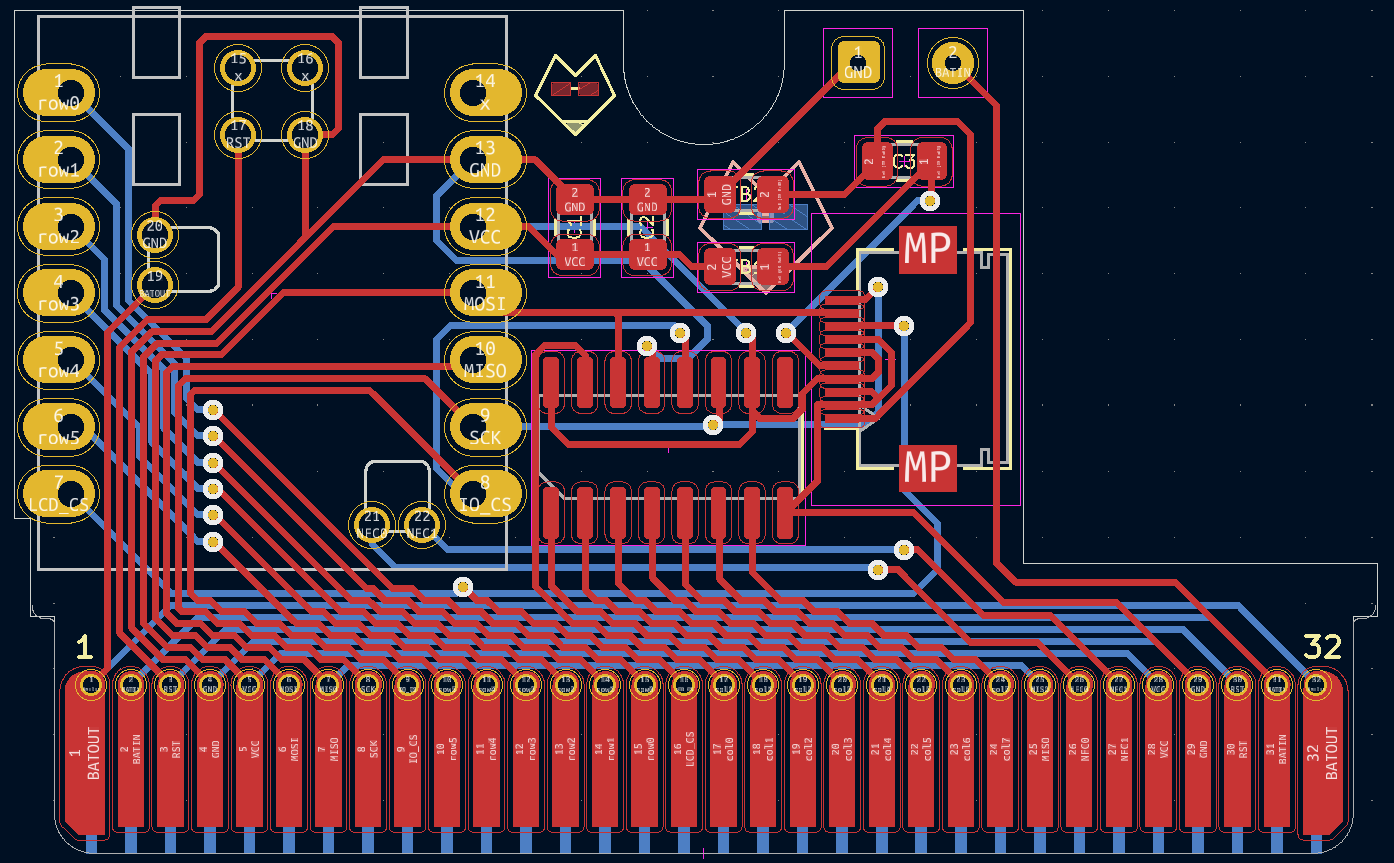Select edge connector pad 31 BATIN

pos(1276,752)
